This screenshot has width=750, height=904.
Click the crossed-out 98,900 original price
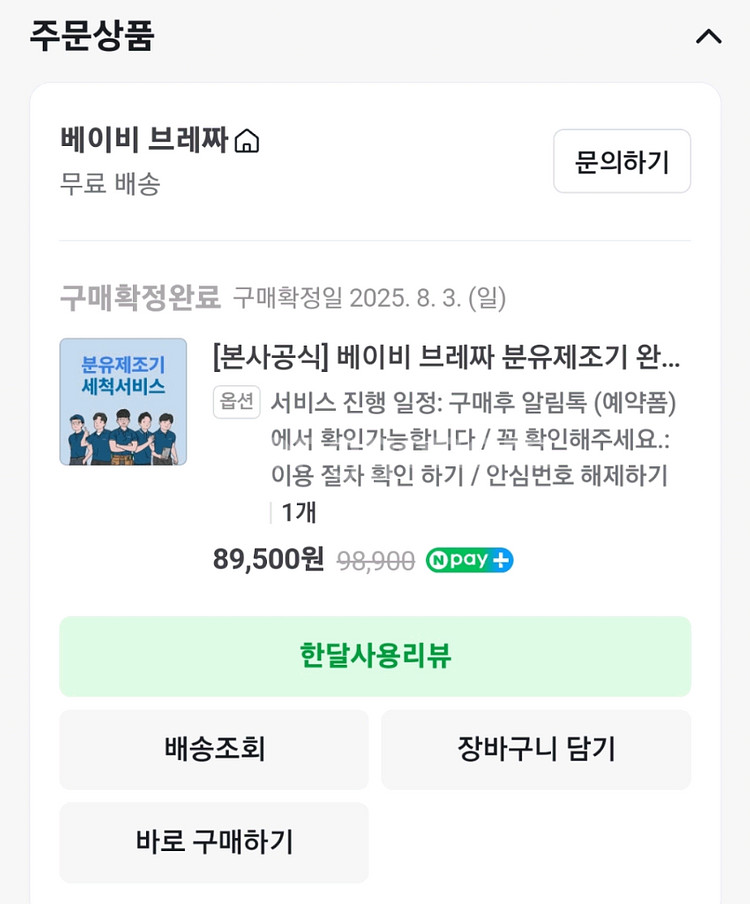[x=375, y=561]
